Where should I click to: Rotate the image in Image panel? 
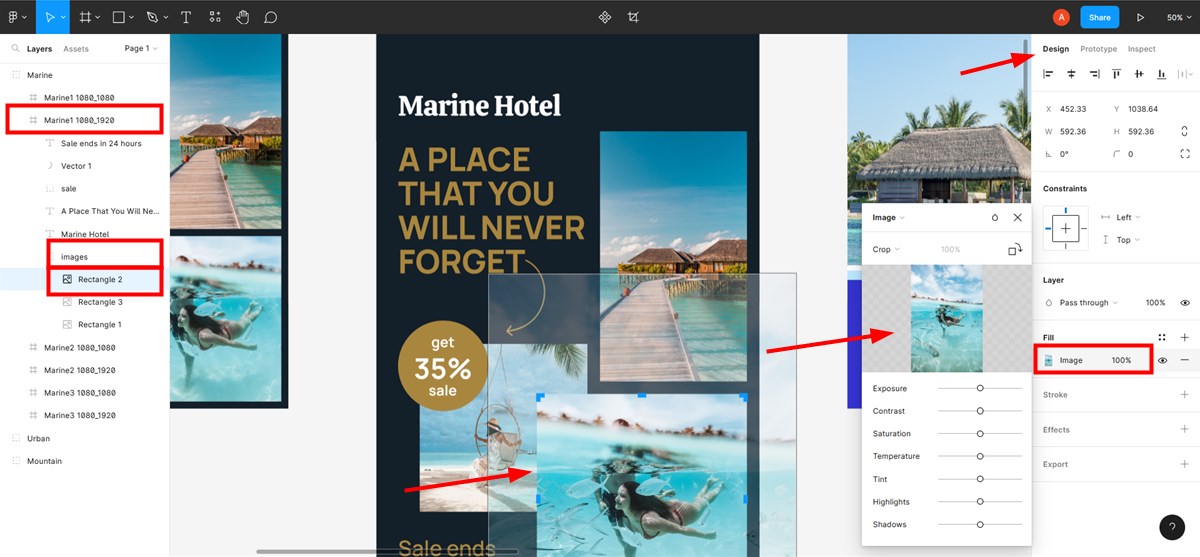pos(1015,249)
